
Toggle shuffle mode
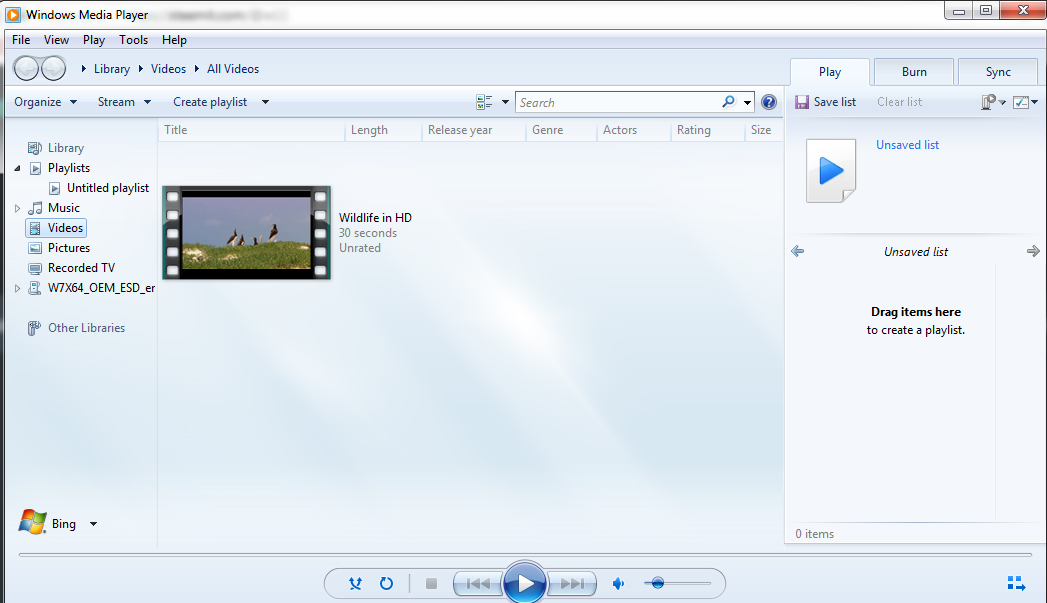pos(355,584)
